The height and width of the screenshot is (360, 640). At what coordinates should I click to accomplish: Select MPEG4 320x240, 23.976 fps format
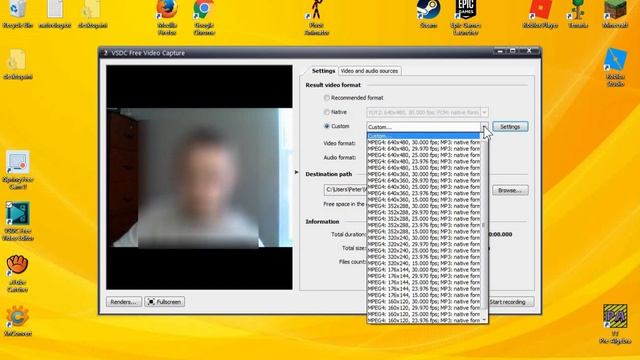[x=423, y=257]
